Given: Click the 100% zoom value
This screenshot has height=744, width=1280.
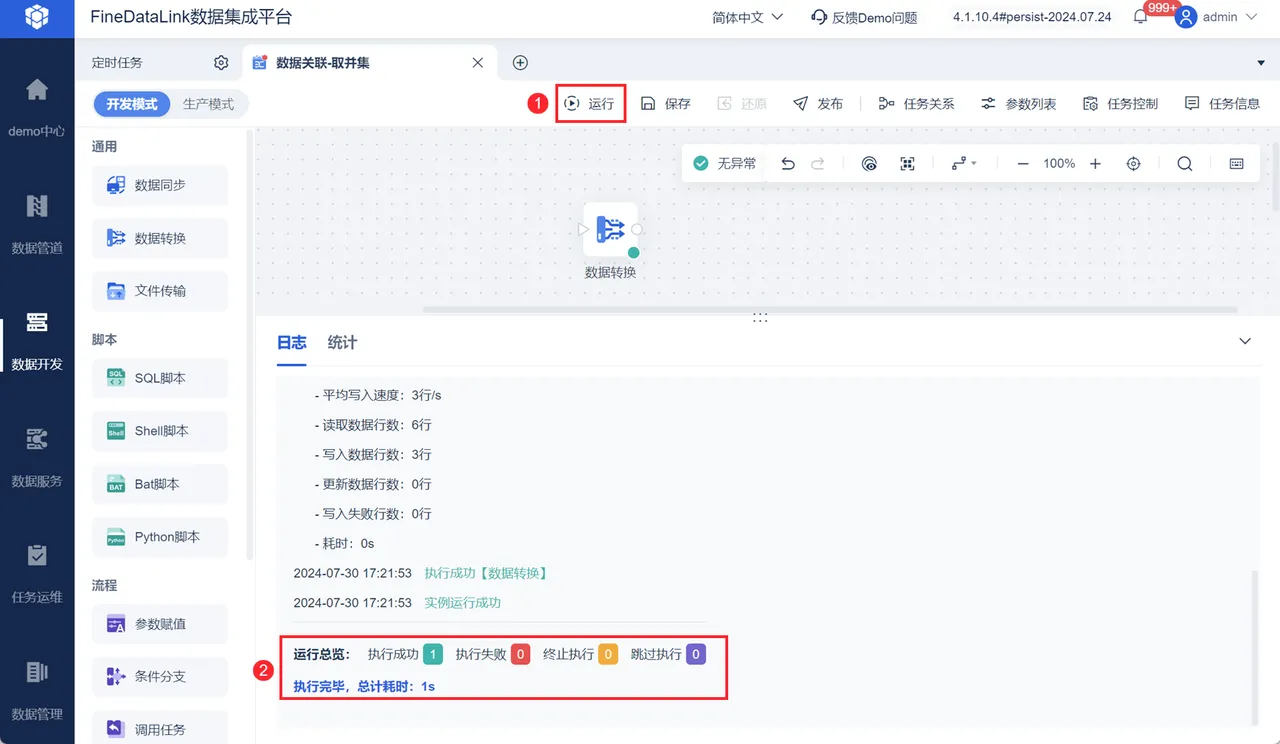Looking at the screenshot, I should (x=1059, y=163).
